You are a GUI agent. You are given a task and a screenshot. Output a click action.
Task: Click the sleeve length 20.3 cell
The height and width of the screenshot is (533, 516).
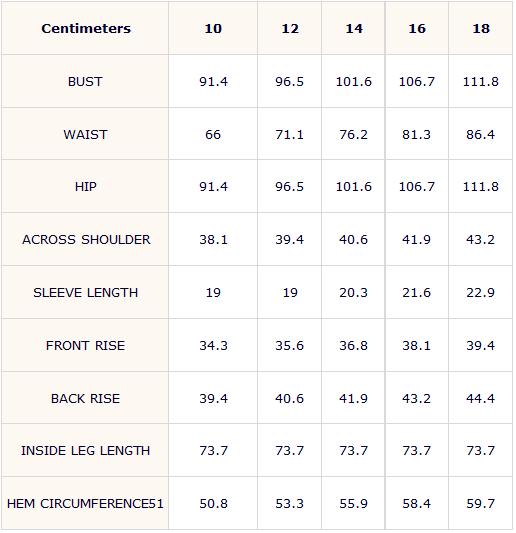click(354, 293)
